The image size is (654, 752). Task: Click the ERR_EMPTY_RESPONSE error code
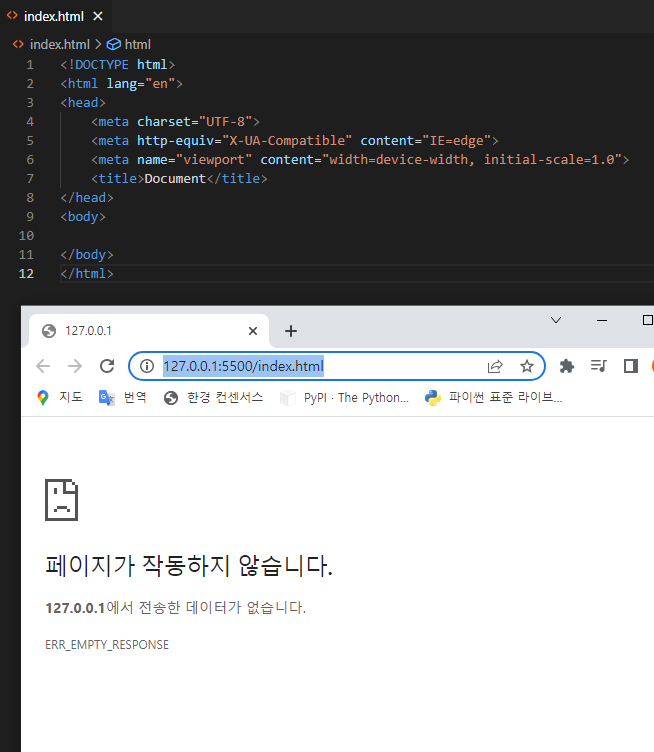[x=107, y=645]
